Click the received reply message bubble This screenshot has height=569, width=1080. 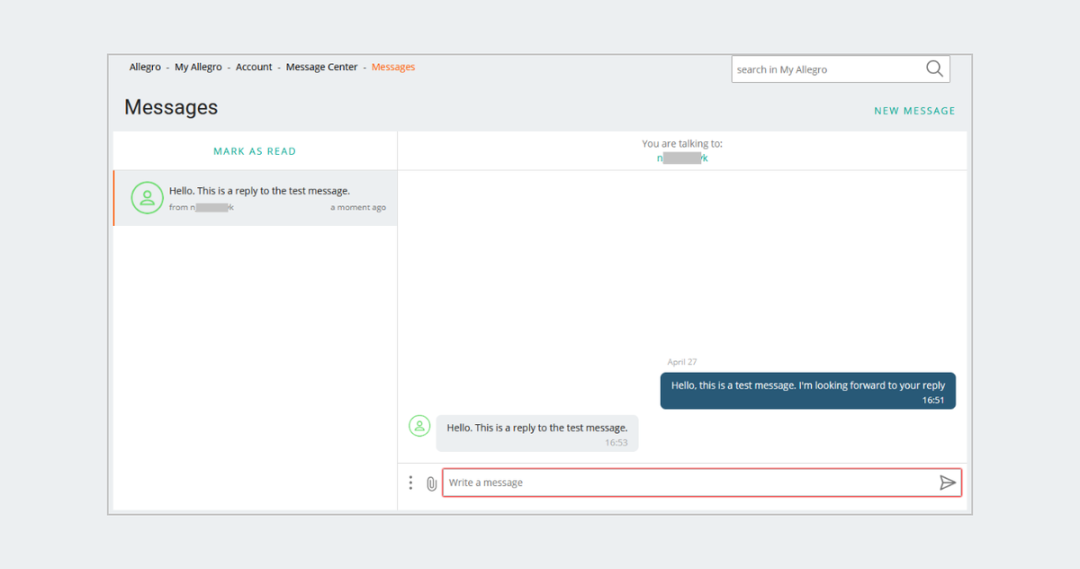click(x=537, y=433)
